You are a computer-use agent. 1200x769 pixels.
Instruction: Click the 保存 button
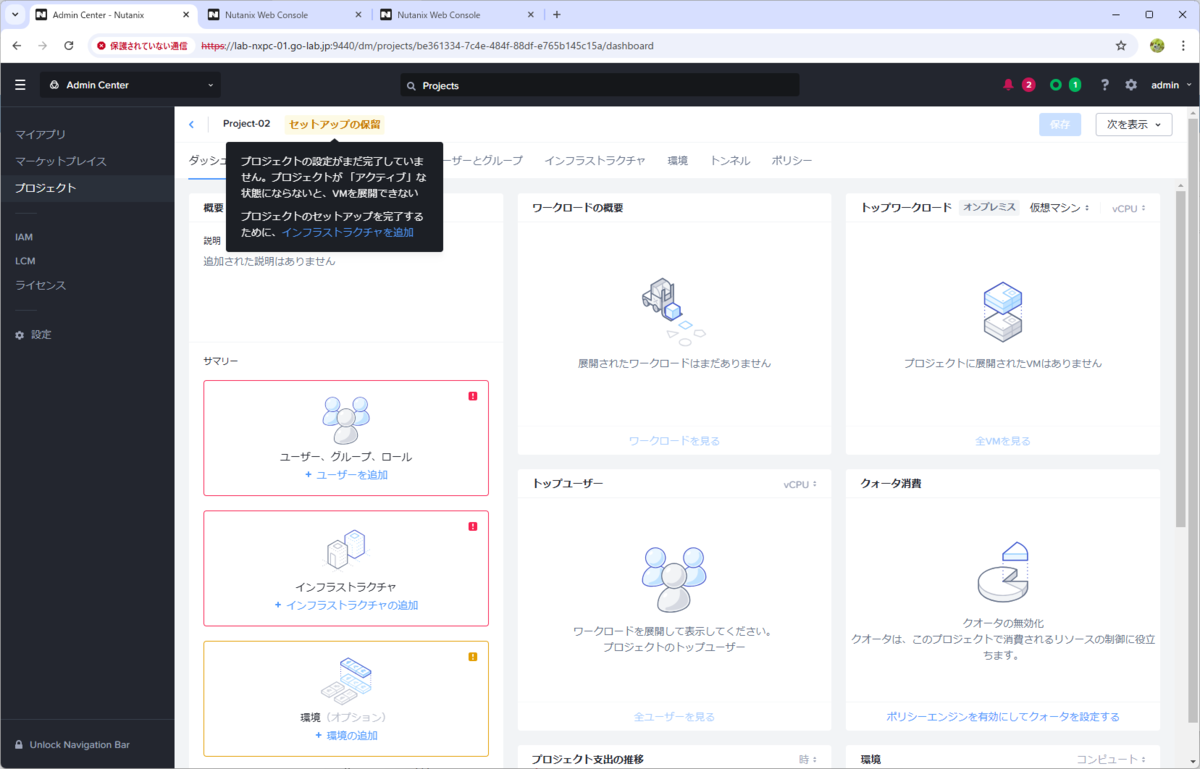coord(1059,124)
